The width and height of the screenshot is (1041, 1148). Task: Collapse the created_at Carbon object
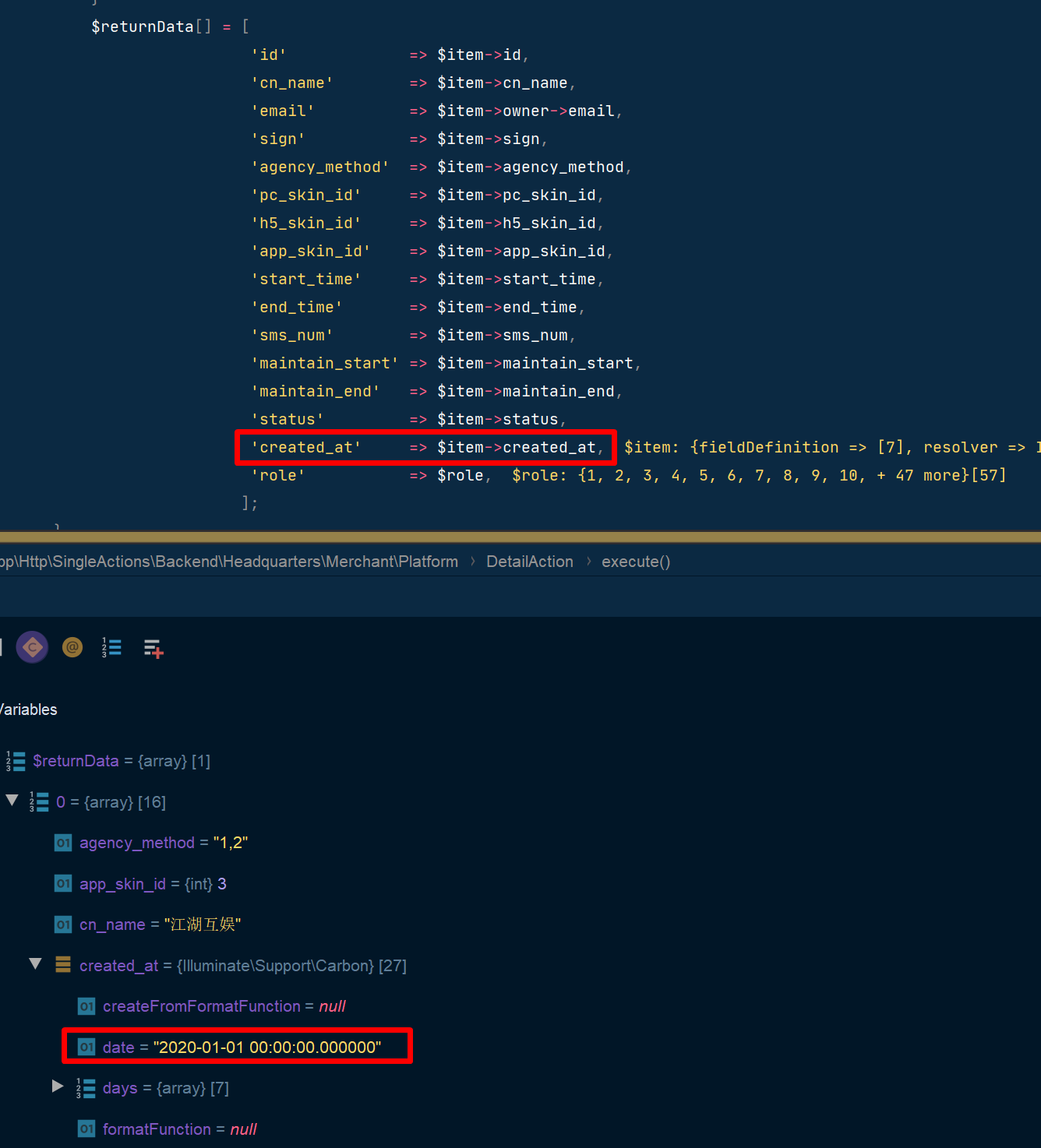click(35, 963)
